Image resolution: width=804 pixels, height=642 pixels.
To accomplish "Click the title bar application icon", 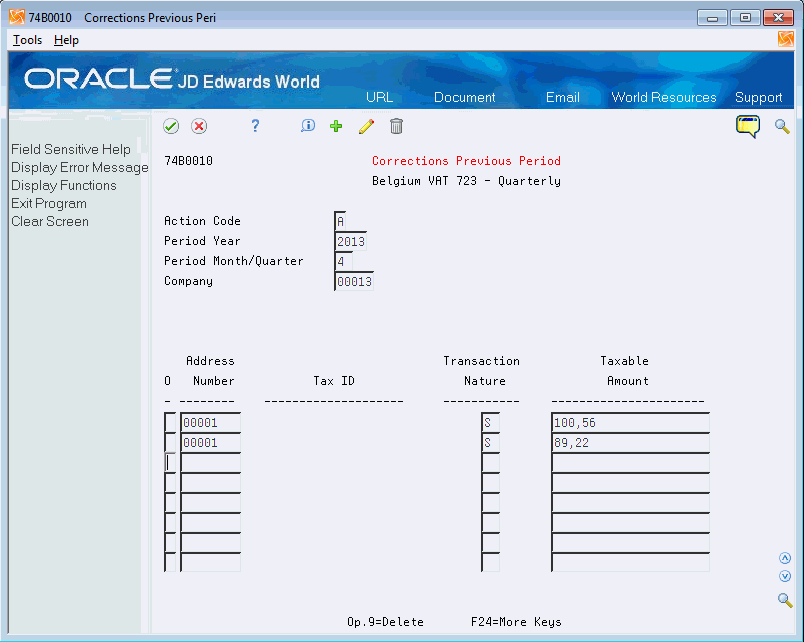I will tap(17, 17).
